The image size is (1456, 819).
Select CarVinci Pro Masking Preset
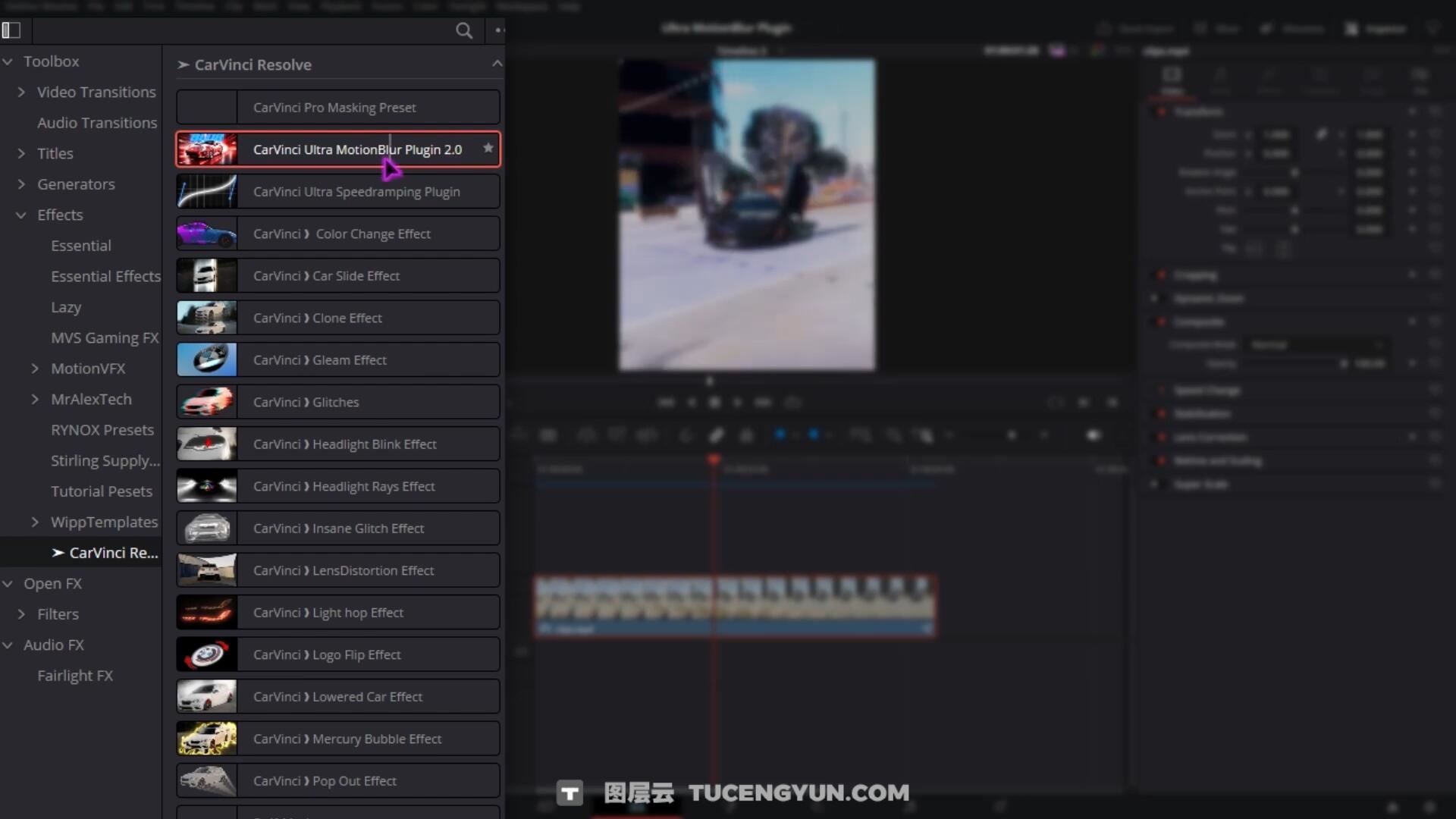[x=334, y=108]
